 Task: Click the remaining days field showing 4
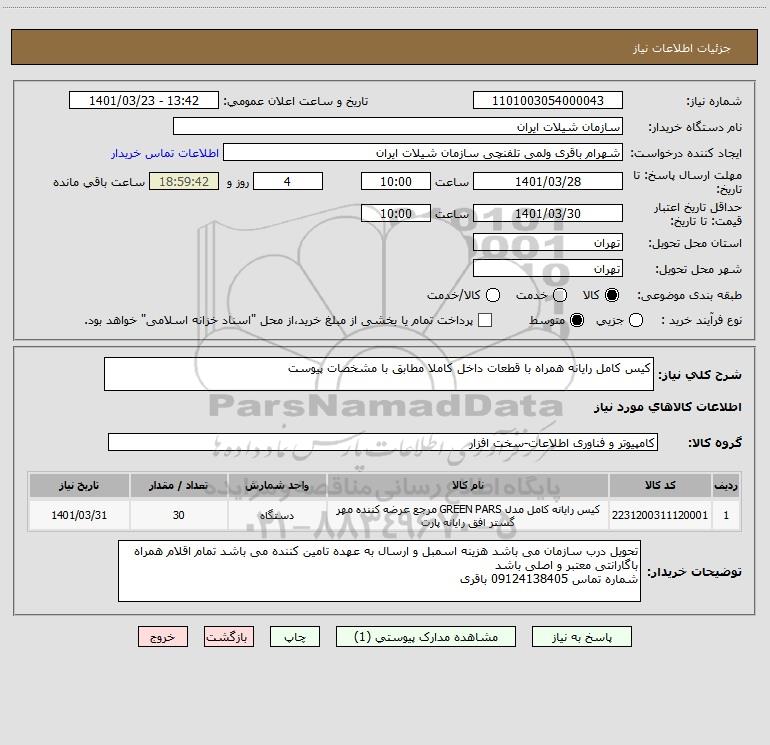pyautogui.click(x=288, y=182)
